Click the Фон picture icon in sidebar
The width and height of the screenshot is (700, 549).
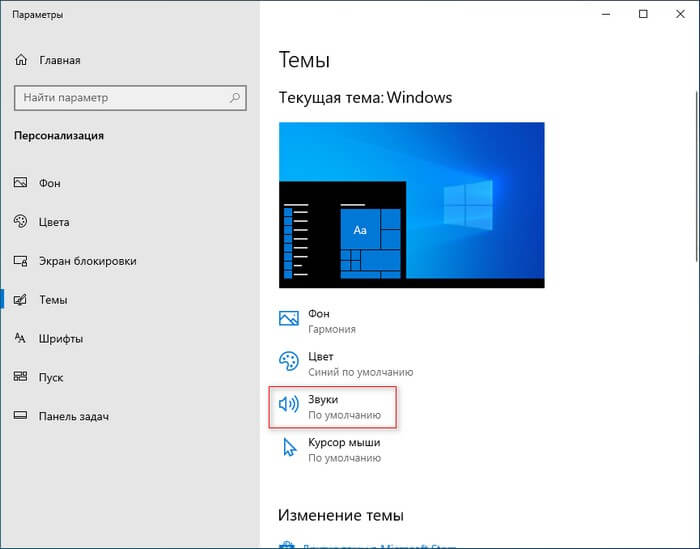[x=21, y=183]
